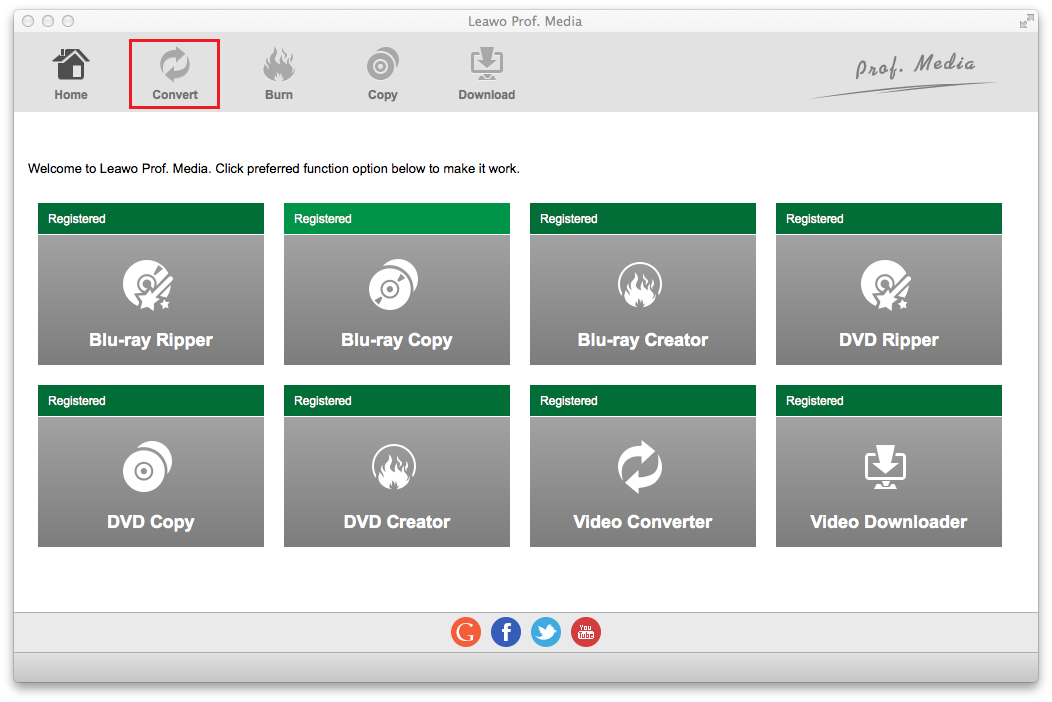Open the Twitter bird icon
The height and width of the screenshot is (702, 1052).
tap(546, 632)
